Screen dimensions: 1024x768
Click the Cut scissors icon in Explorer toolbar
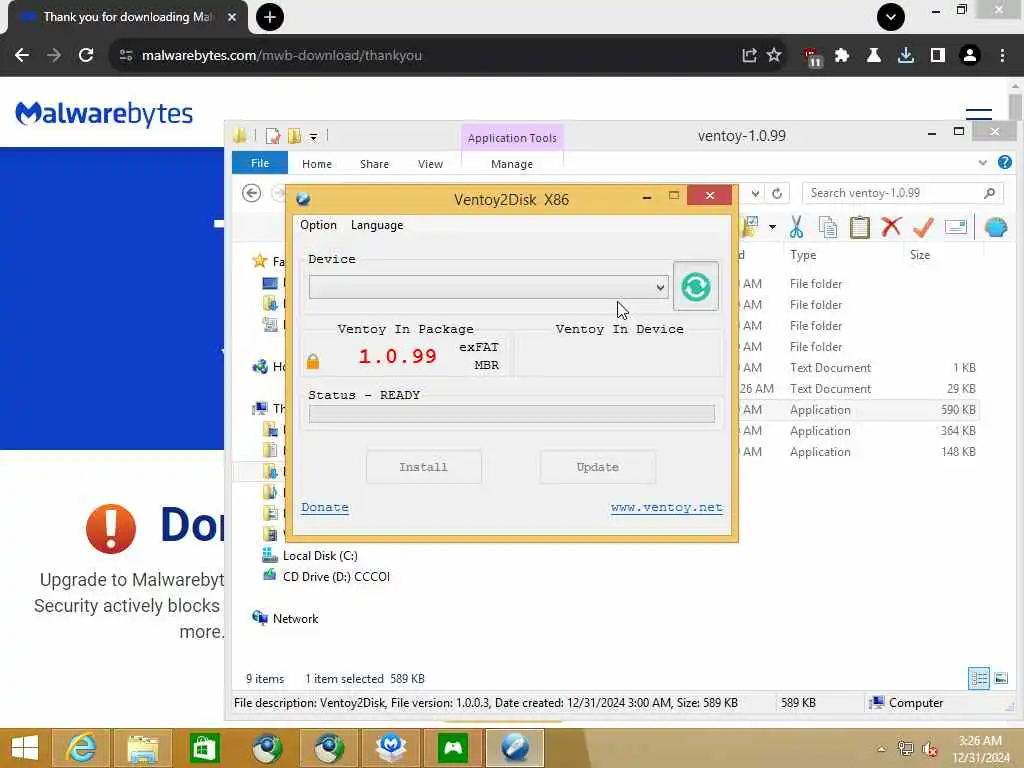pos(796,227)
